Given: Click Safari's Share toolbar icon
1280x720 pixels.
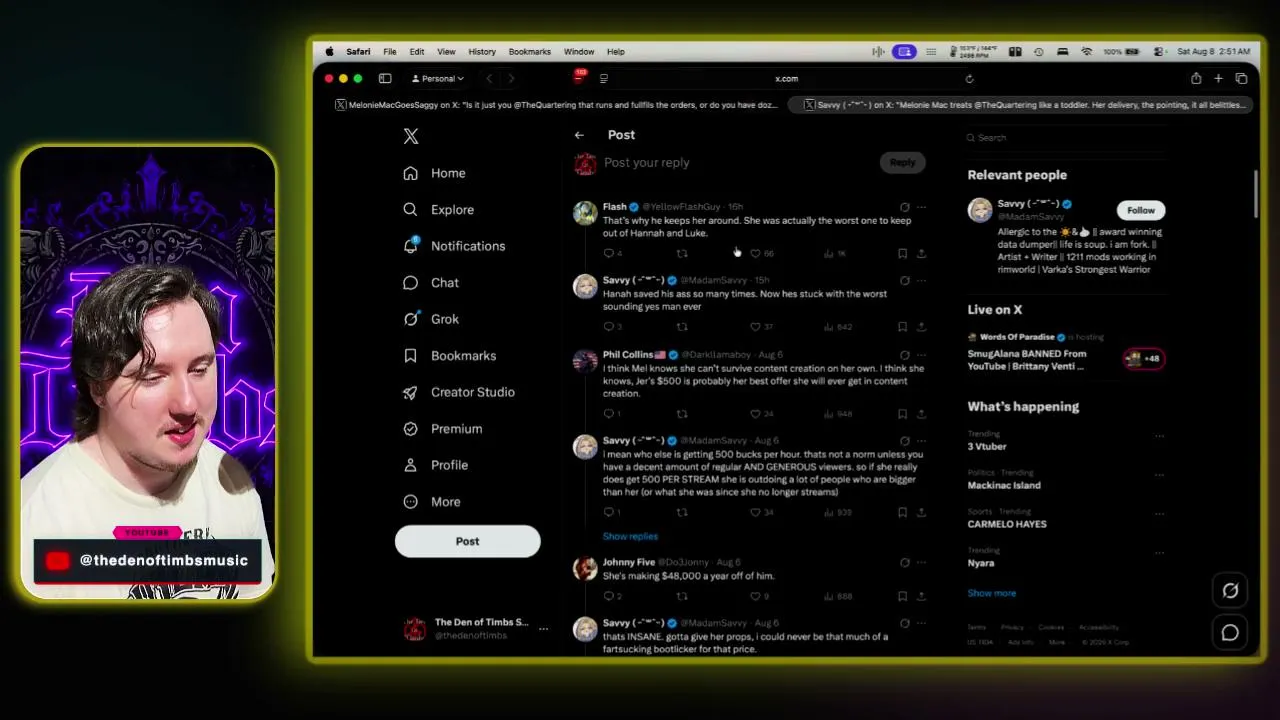Looking at the screenshot, I should pyautogui.click(x=1196, y=79).
